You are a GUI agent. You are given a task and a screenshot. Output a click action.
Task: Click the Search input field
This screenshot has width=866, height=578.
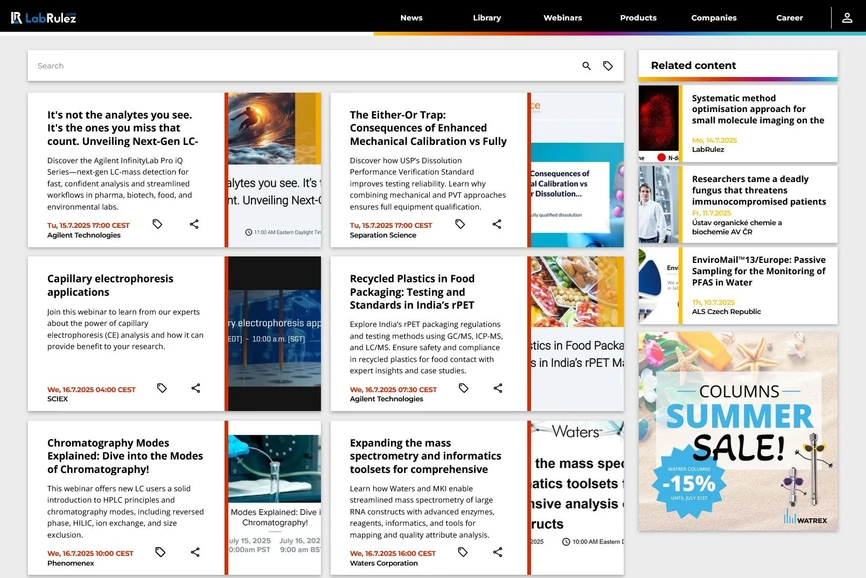click(304, 66)
